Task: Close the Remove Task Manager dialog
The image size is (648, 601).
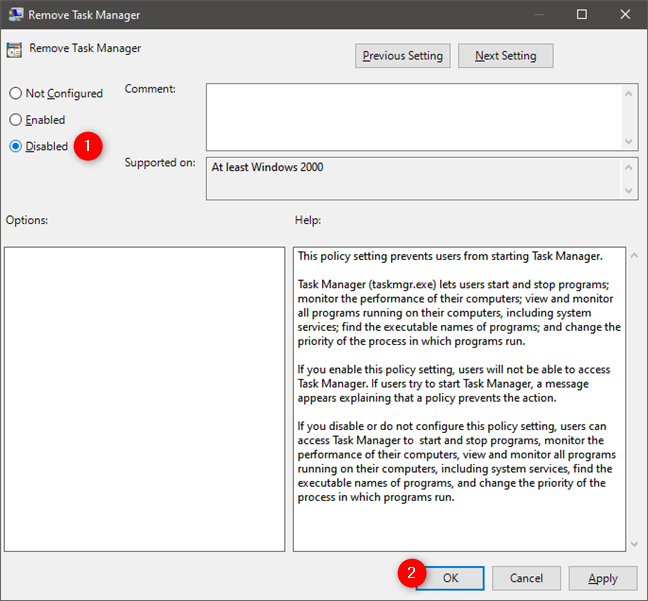Action: pos(625,15)
